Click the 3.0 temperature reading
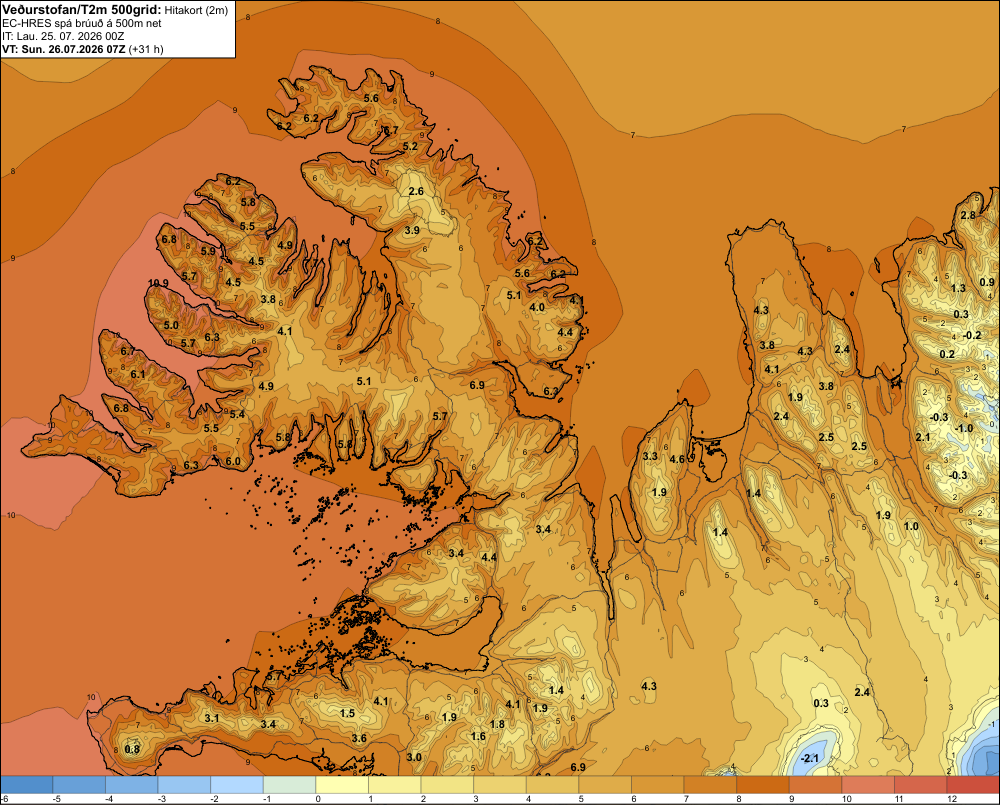The image size is (1000, 805). (414, 757)
